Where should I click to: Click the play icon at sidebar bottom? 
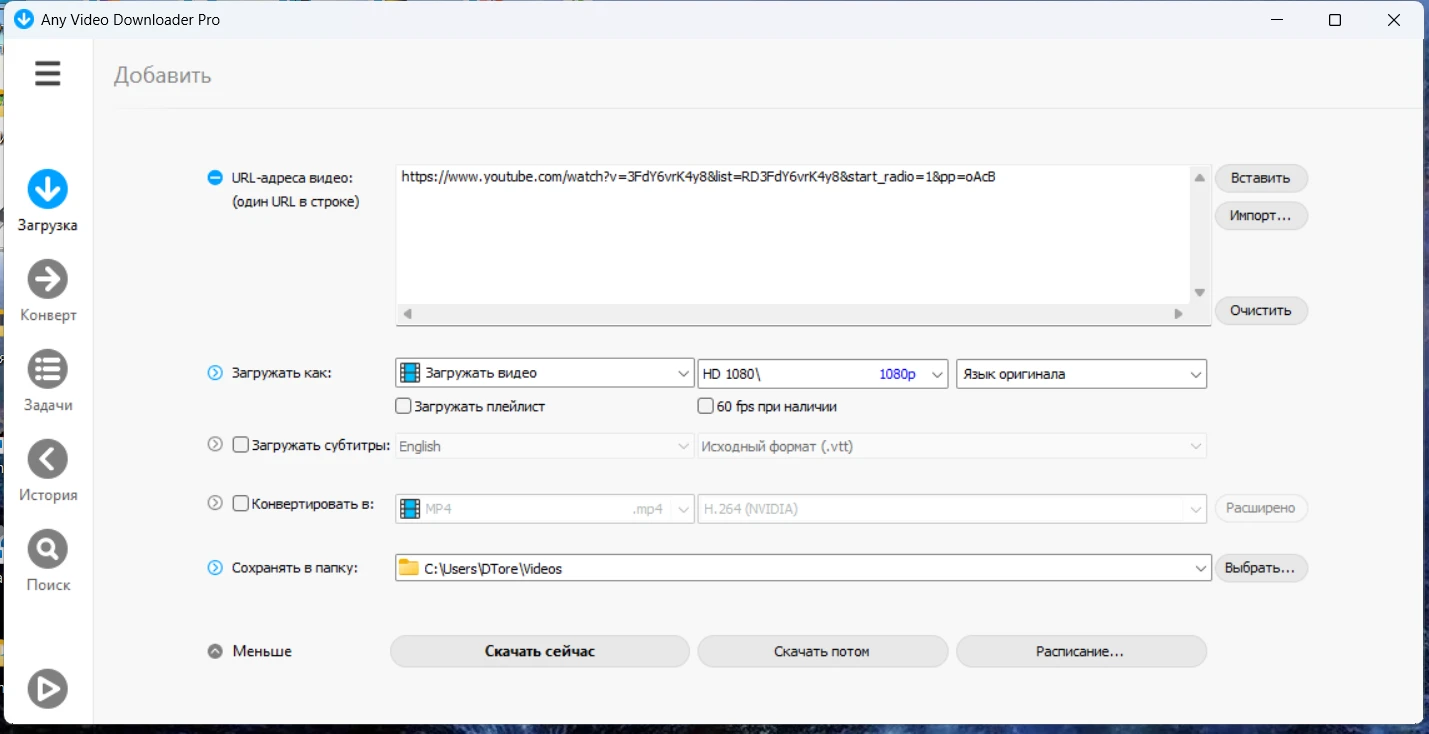(47, 688)
